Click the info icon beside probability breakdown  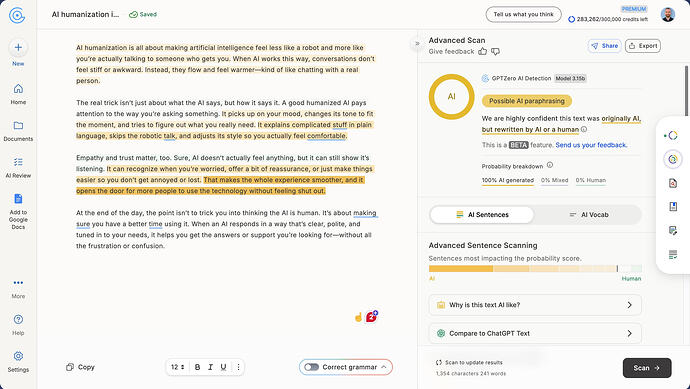click(550, 165)
